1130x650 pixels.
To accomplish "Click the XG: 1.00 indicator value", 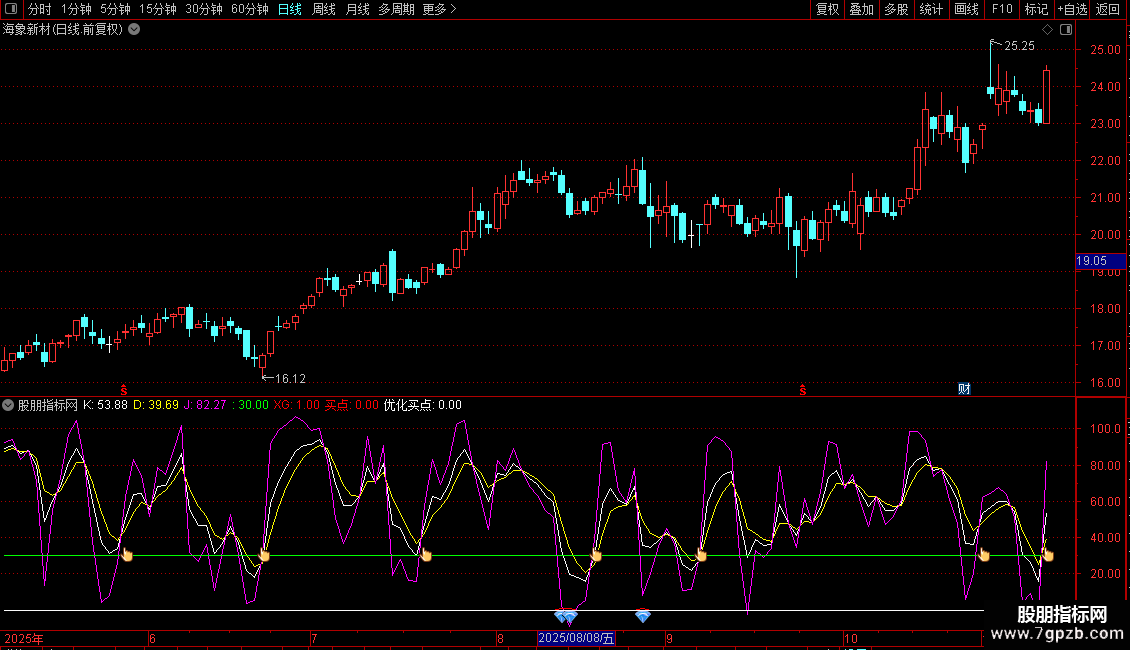I will coord(296,405).
